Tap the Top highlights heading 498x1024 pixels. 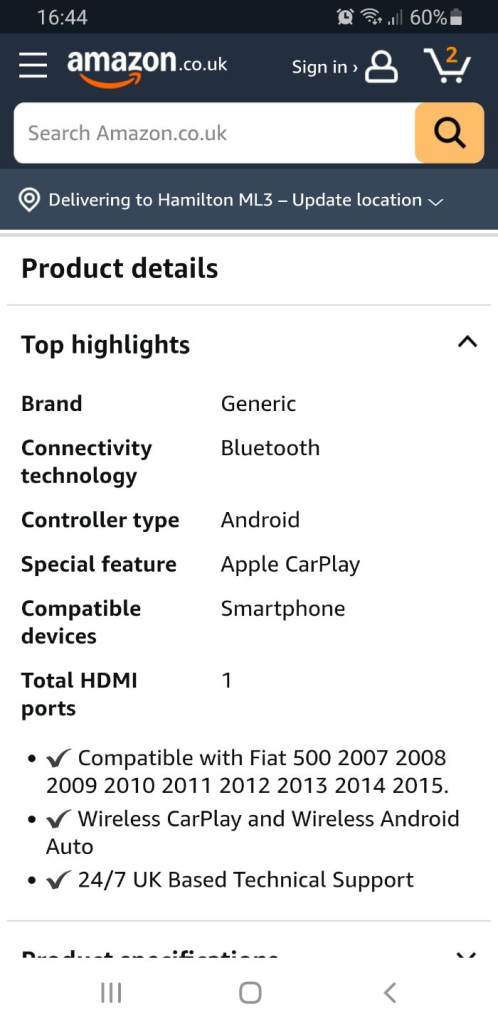(x=105, y=345)
